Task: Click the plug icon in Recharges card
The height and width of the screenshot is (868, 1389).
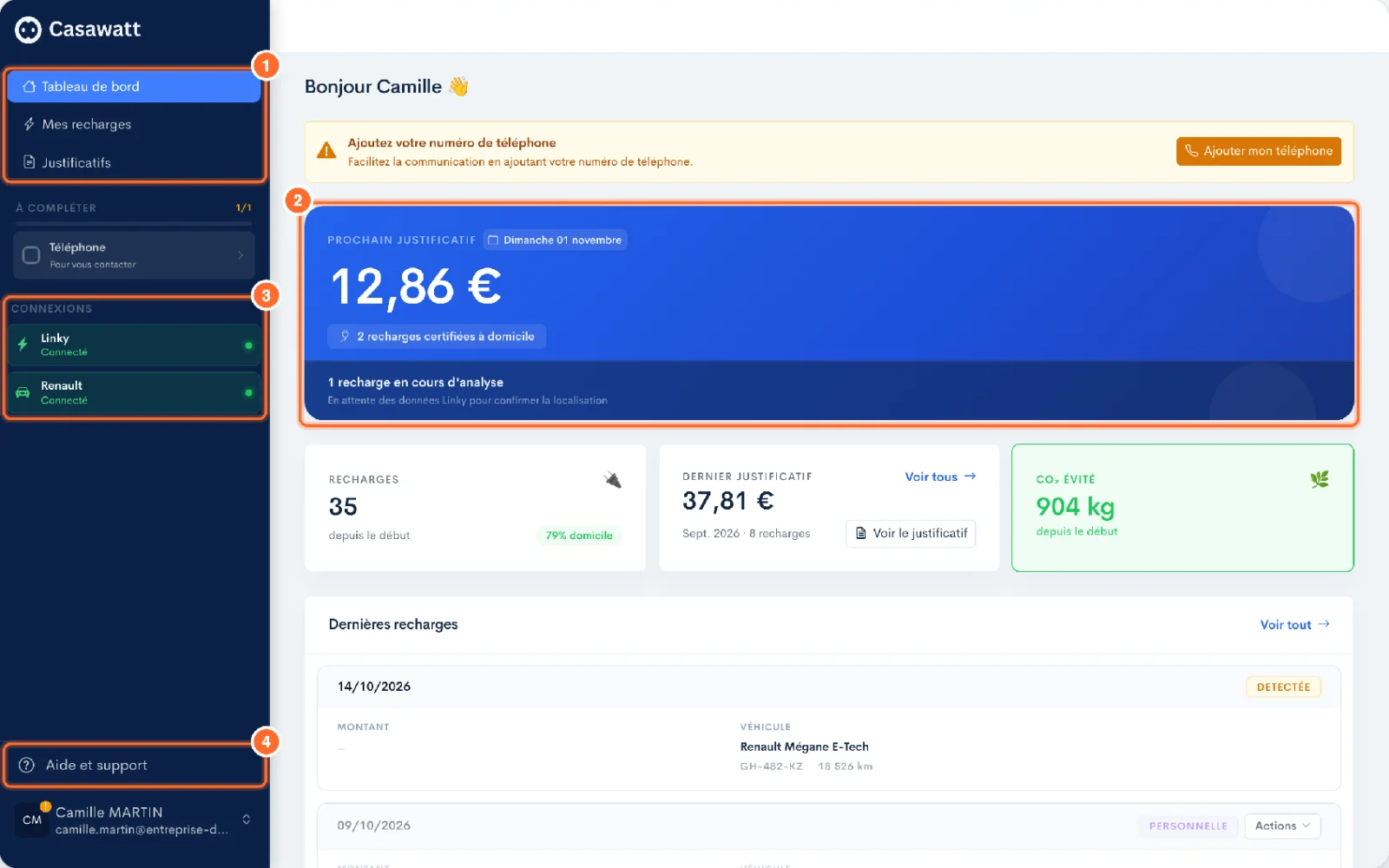Action: [613, 480]
